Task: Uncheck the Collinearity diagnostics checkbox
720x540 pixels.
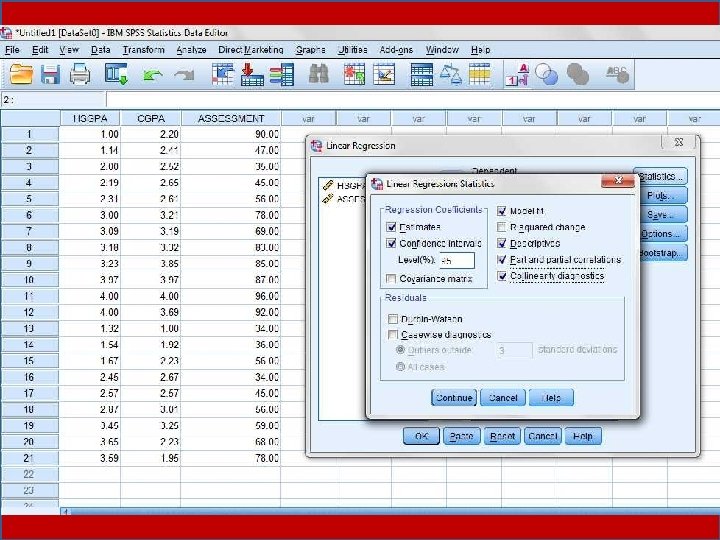Action: pyautogui.click(x=501, y=276)
